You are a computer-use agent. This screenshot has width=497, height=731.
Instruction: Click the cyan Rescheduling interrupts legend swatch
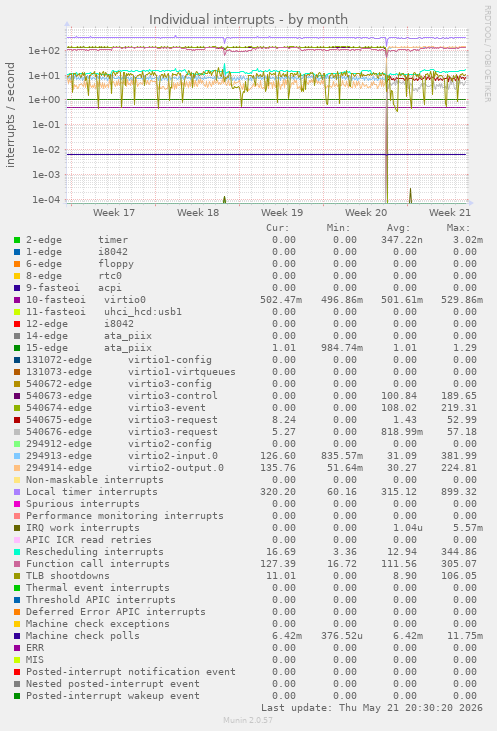[x=17, y=552]
